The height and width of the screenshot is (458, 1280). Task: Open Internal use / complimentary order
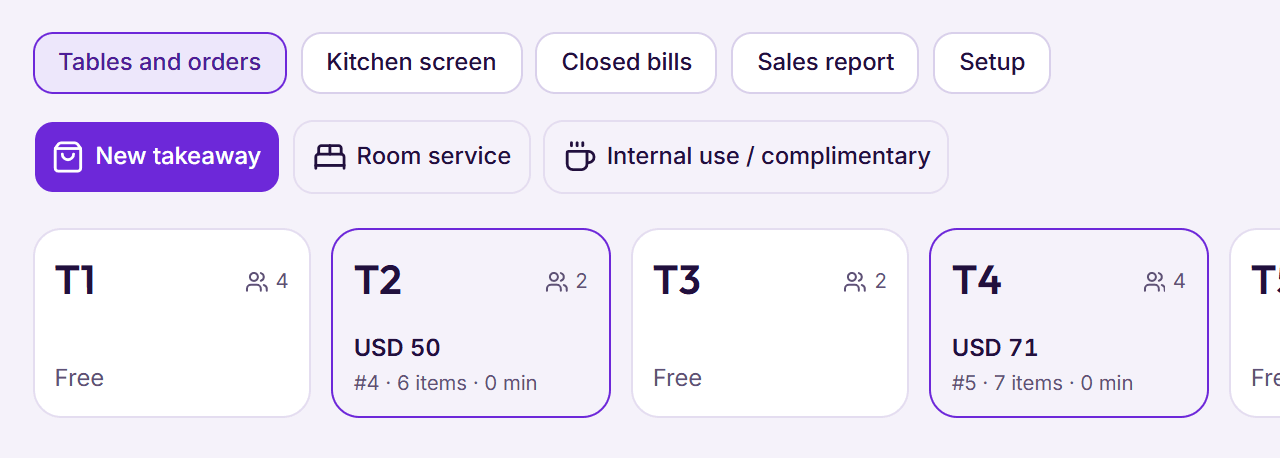(x=746, y=157)
